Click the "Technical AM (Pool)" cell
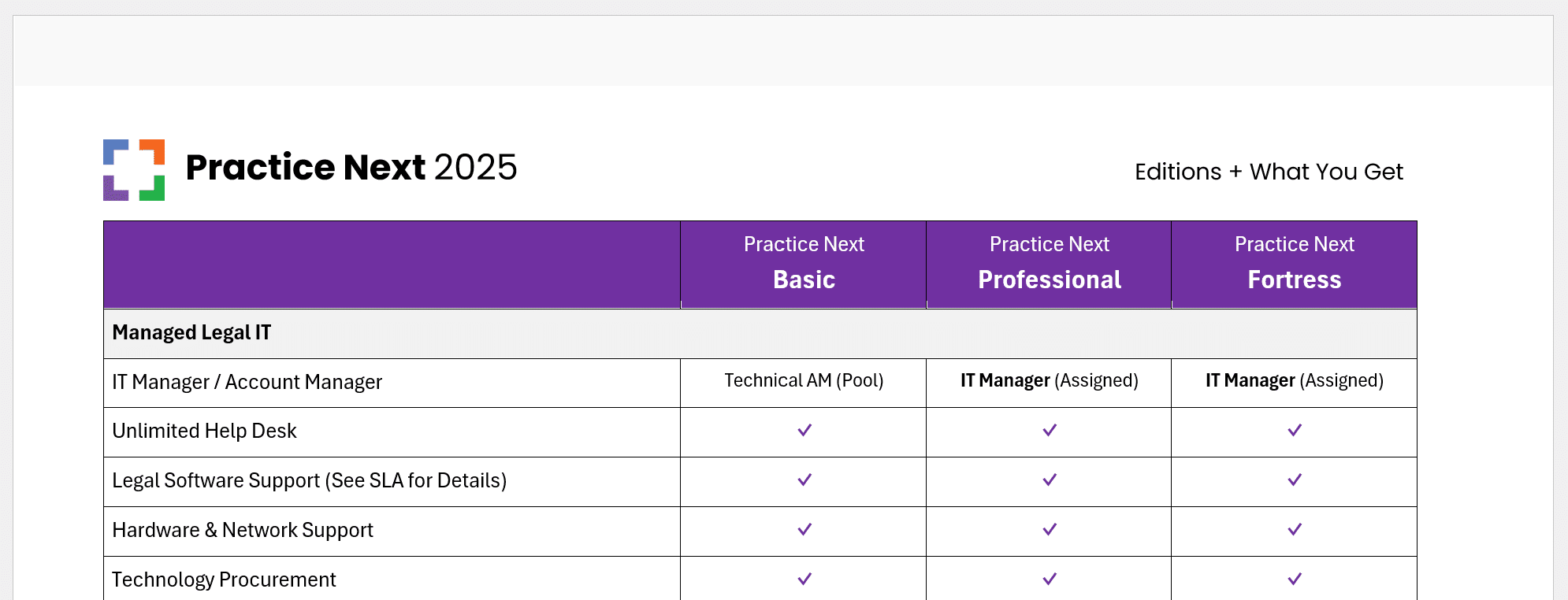The image size is (1568, 600). (x=804, y=381)
